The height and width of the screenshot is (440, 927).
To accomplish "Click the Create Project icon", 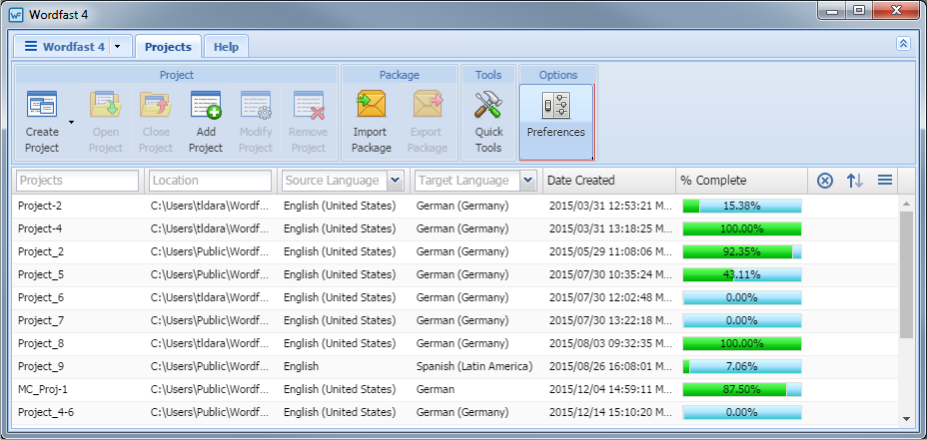I will 42,105.
